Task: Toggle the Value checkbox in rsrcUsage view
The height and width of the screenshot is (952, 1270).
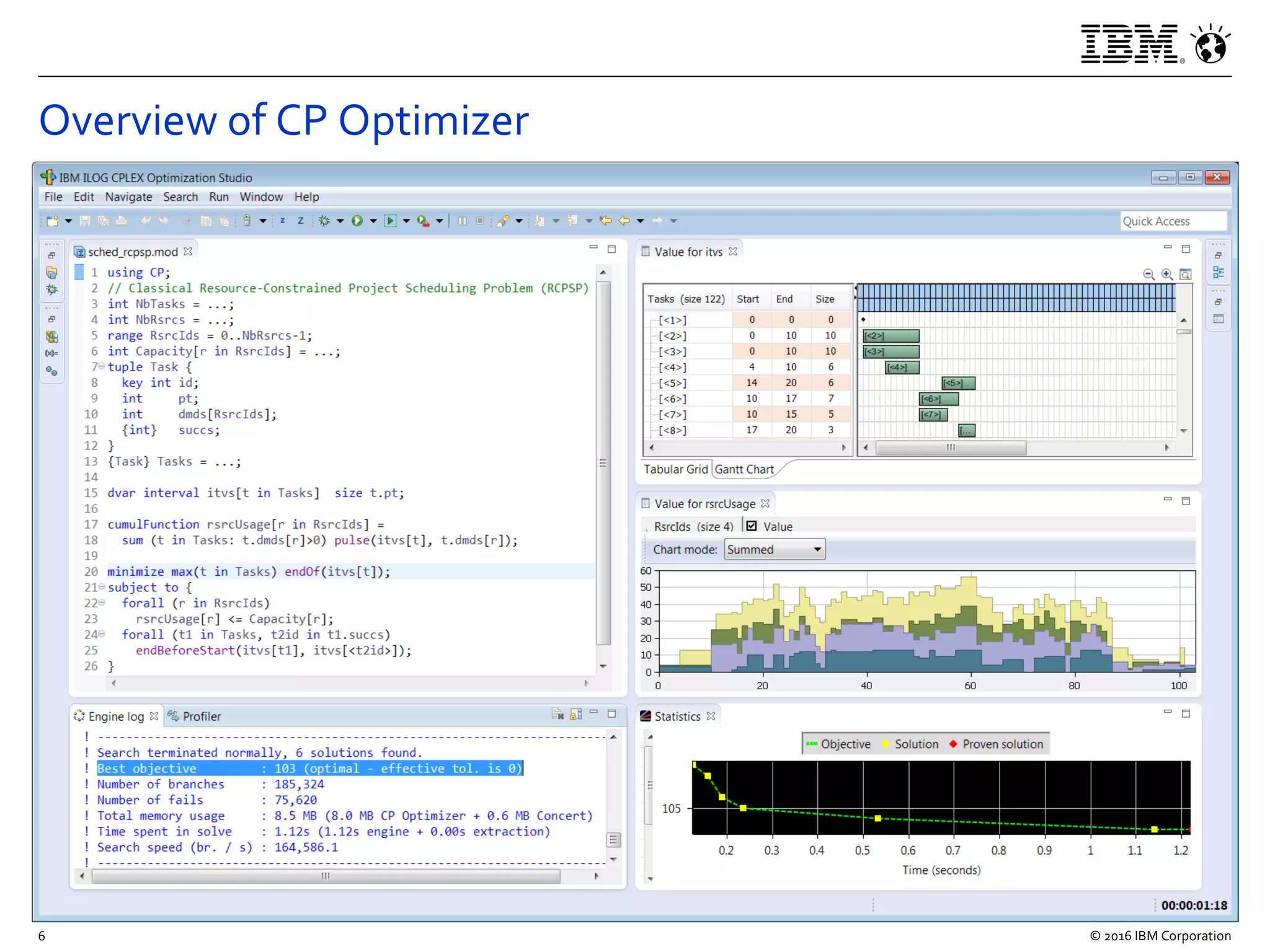Action: click(752, 526)
